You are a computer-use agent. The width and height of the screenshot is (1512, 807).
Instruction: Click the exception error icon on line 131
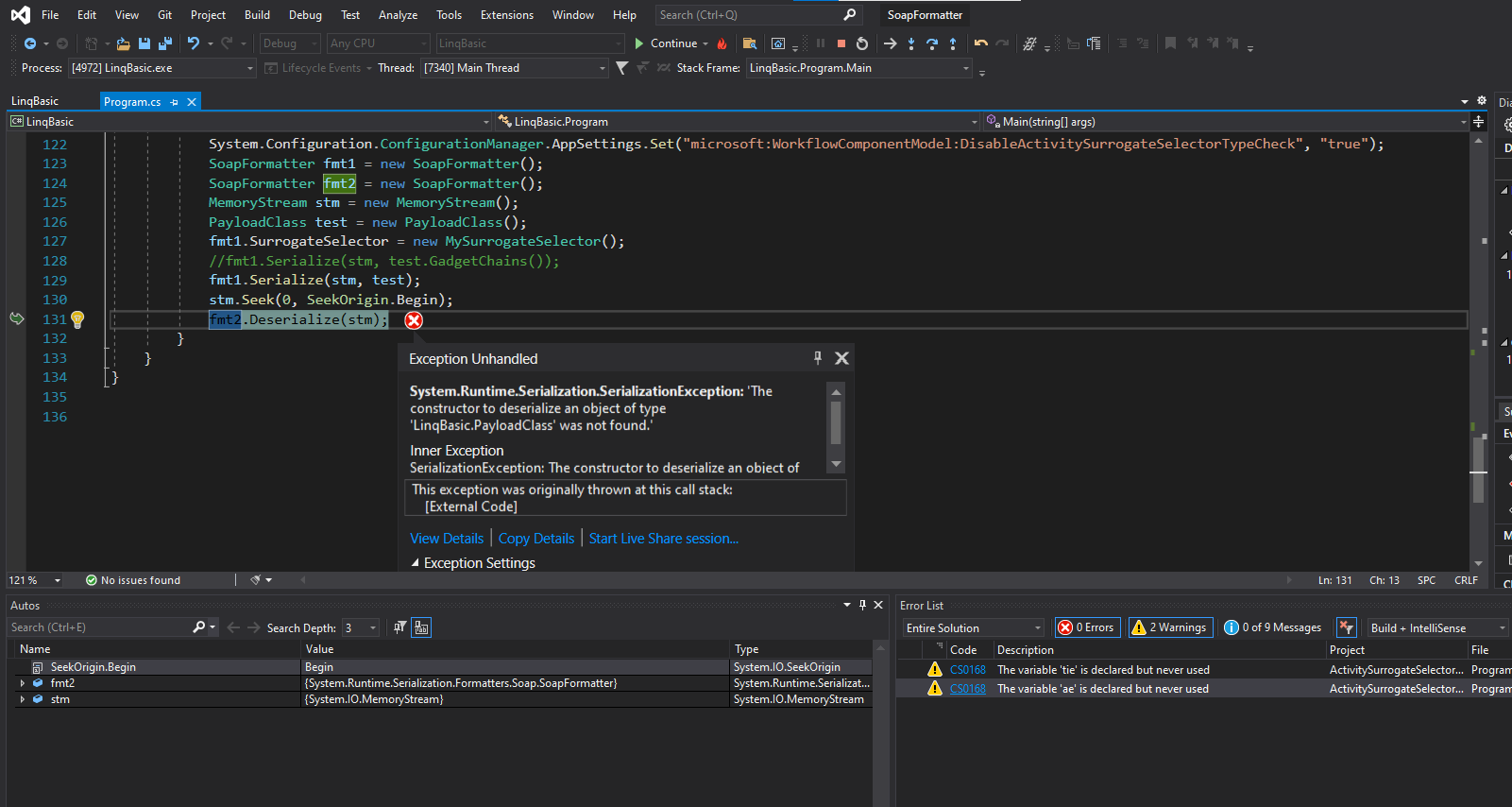coord(414,320)
